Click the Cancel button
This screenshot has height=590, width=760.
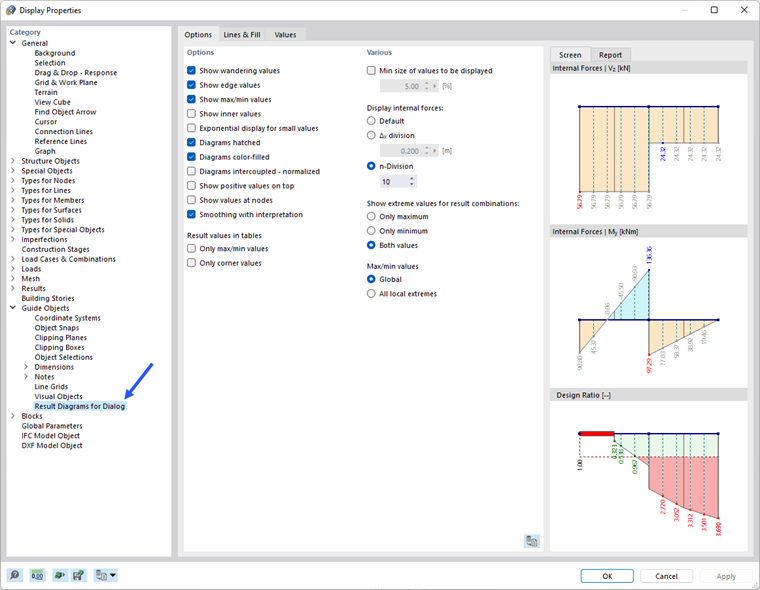[x=666, y=576]
